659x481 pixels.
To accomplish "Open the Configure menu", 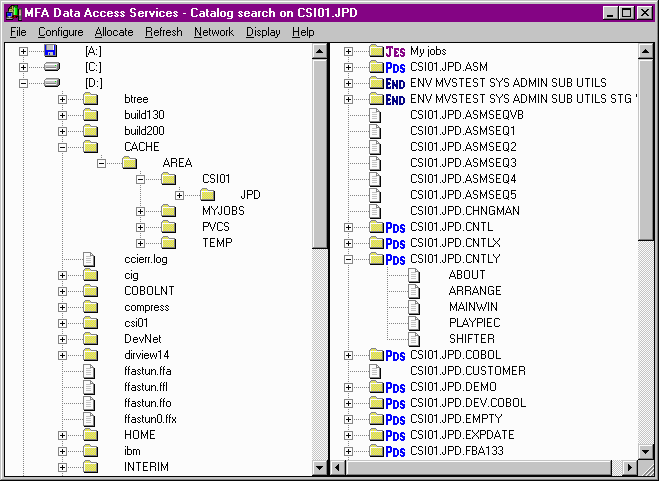I will coord(60,32).
